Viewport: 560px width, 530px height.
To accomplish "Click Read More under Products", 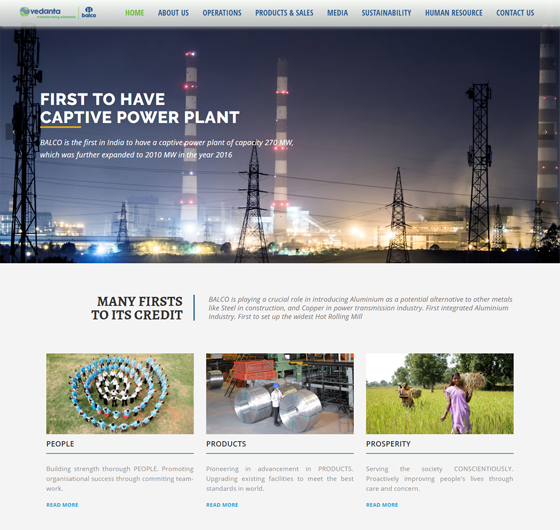I will point(222,505).
